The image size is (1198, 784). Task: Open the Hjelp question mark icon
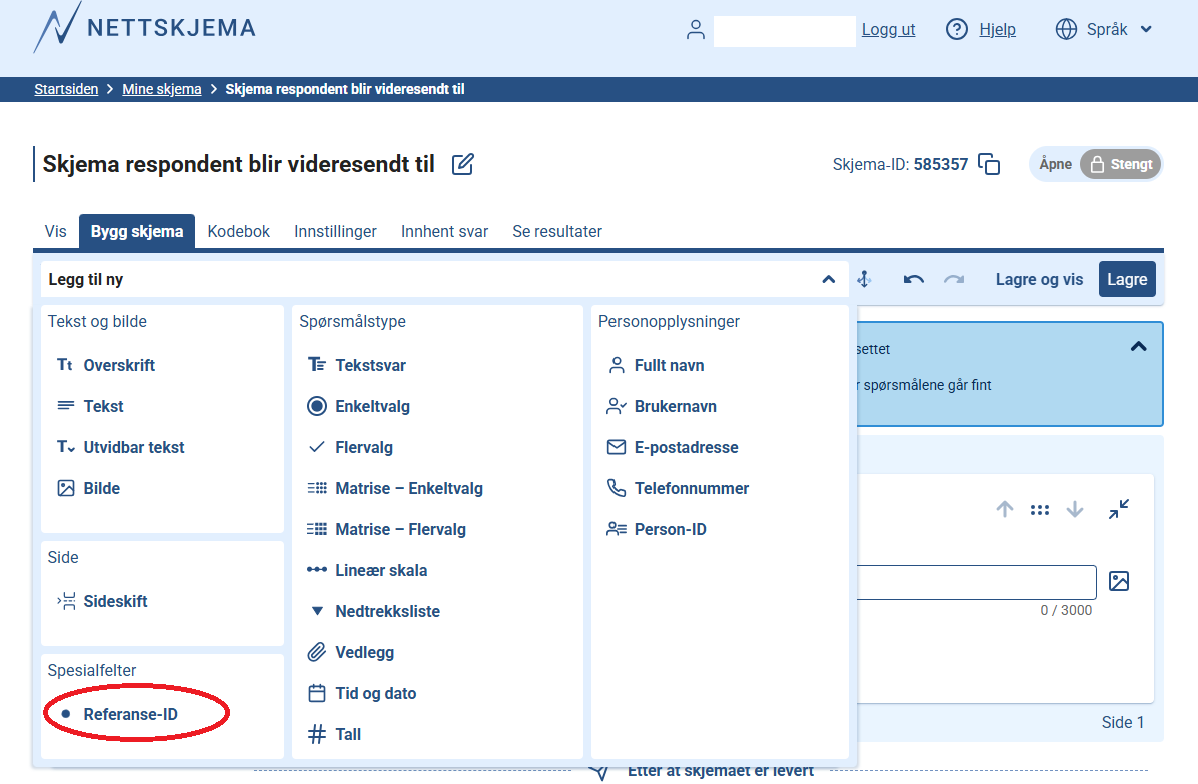pyautogui.click(x=957, y=30)
